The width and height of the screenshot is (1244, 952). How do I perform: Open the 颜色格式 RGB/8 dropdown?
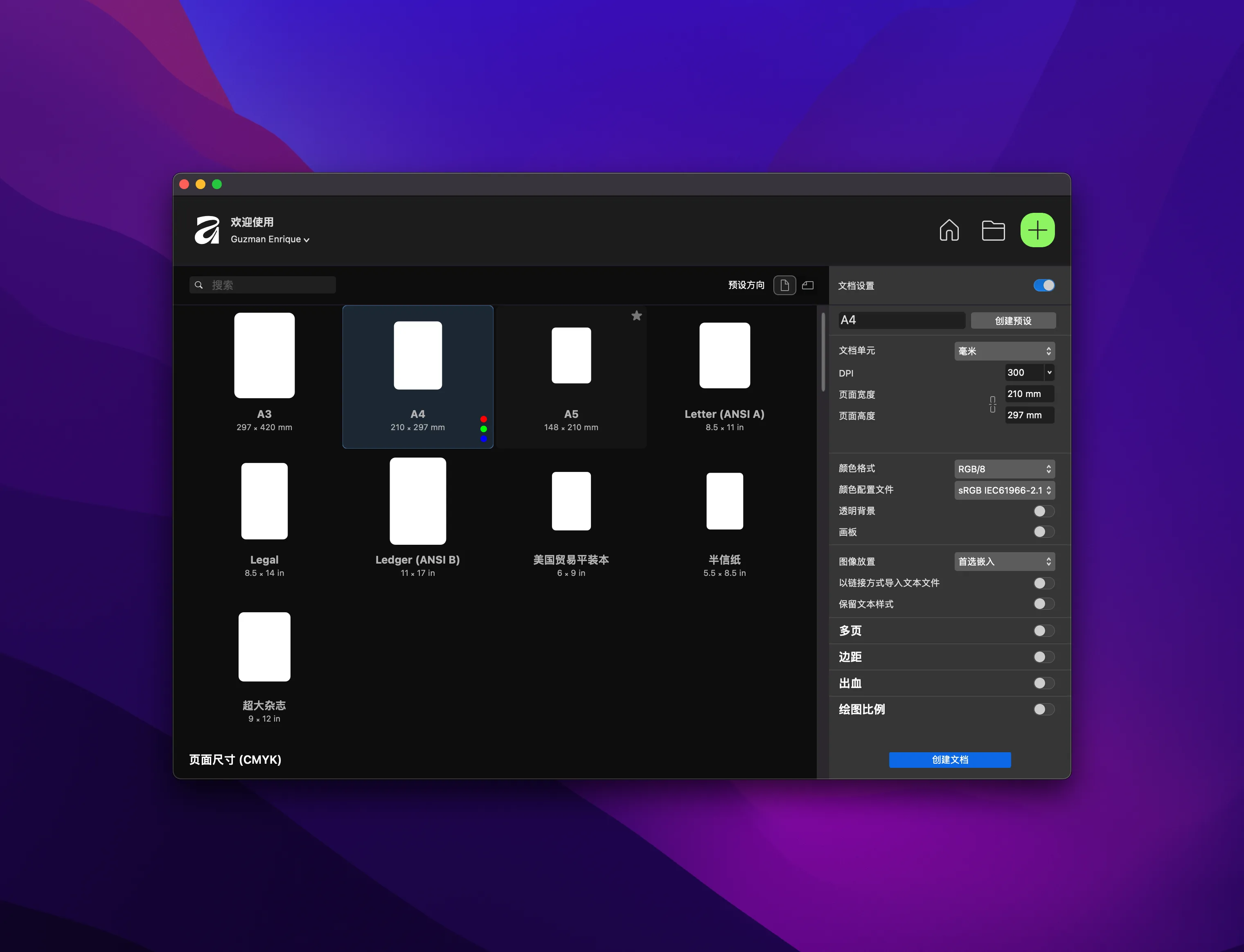[x=1004, y=469]
